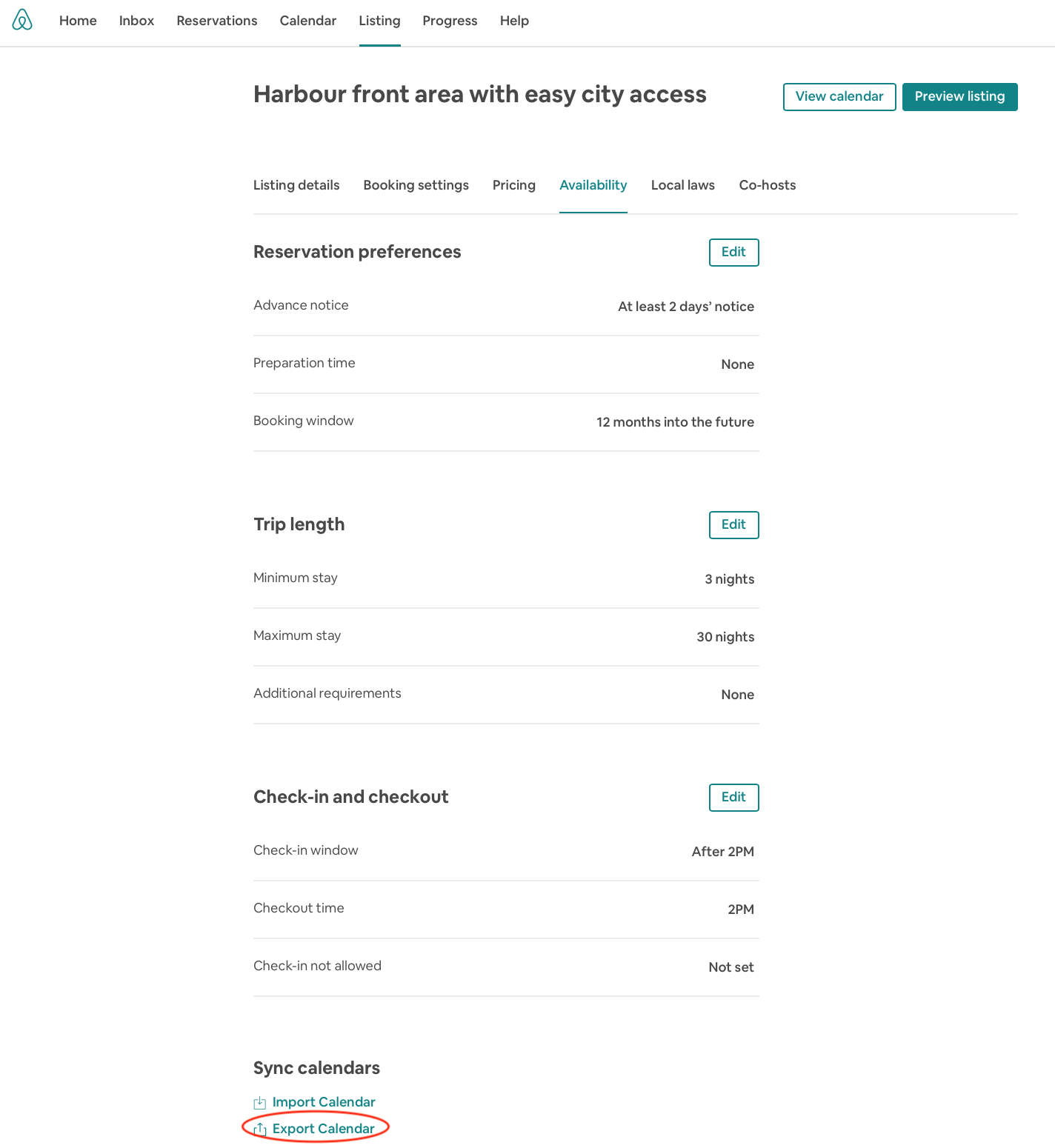Image resolution: width=1055 pixels, height=1148 pixels.
Task: Open the Calendar navigation item
Action: [307, 21]
